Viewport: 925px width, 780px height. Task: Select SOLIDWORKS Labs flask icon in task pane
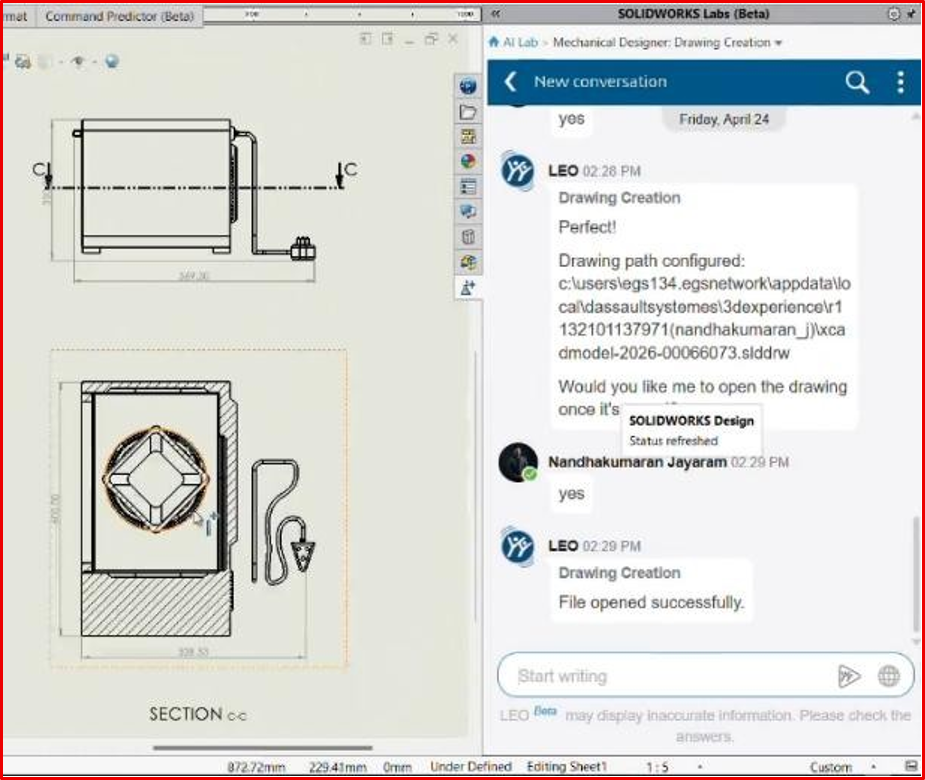coord(468,288)
